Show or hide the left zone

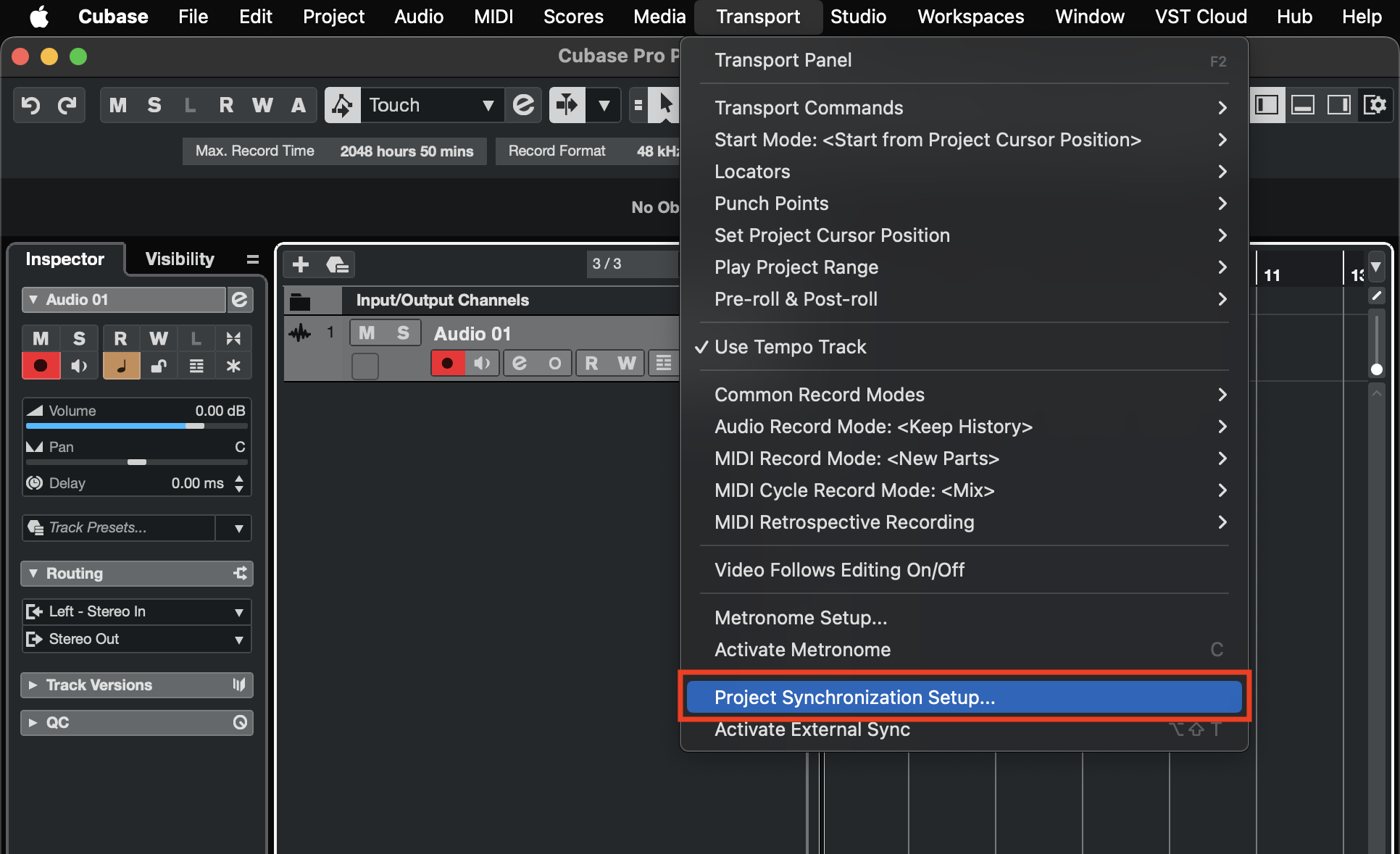(x=1267, y=106)
